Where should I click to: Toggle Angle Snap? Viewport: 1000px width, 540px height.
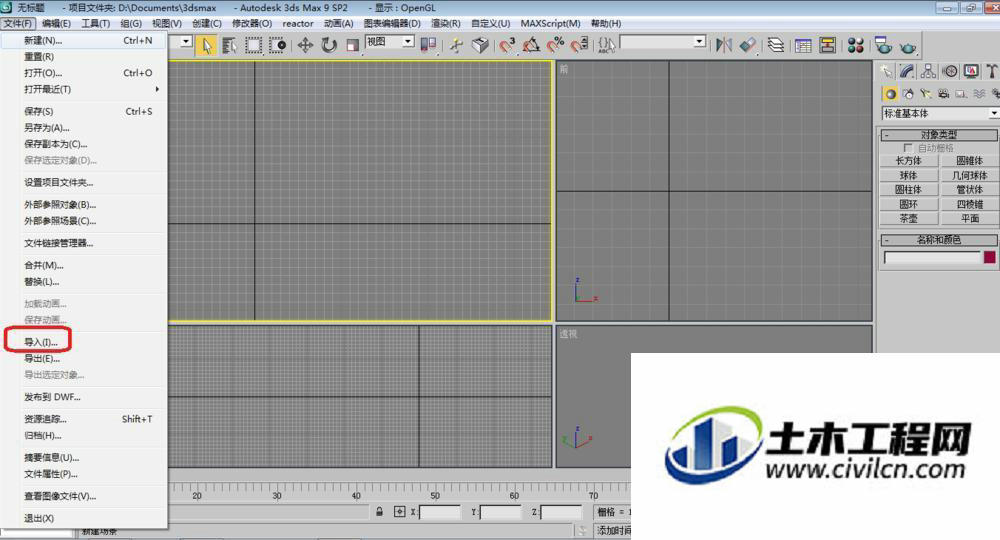pos(531,46)
